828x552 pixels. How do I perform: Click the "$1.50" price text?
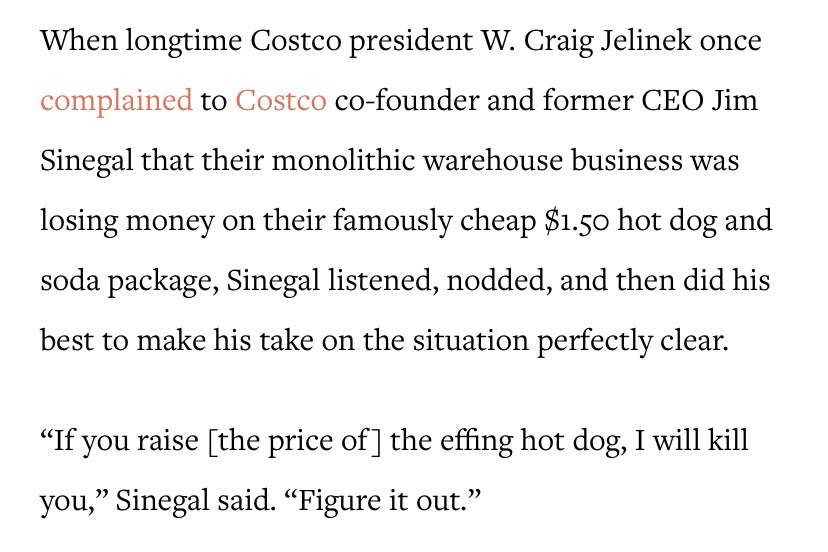575,220
